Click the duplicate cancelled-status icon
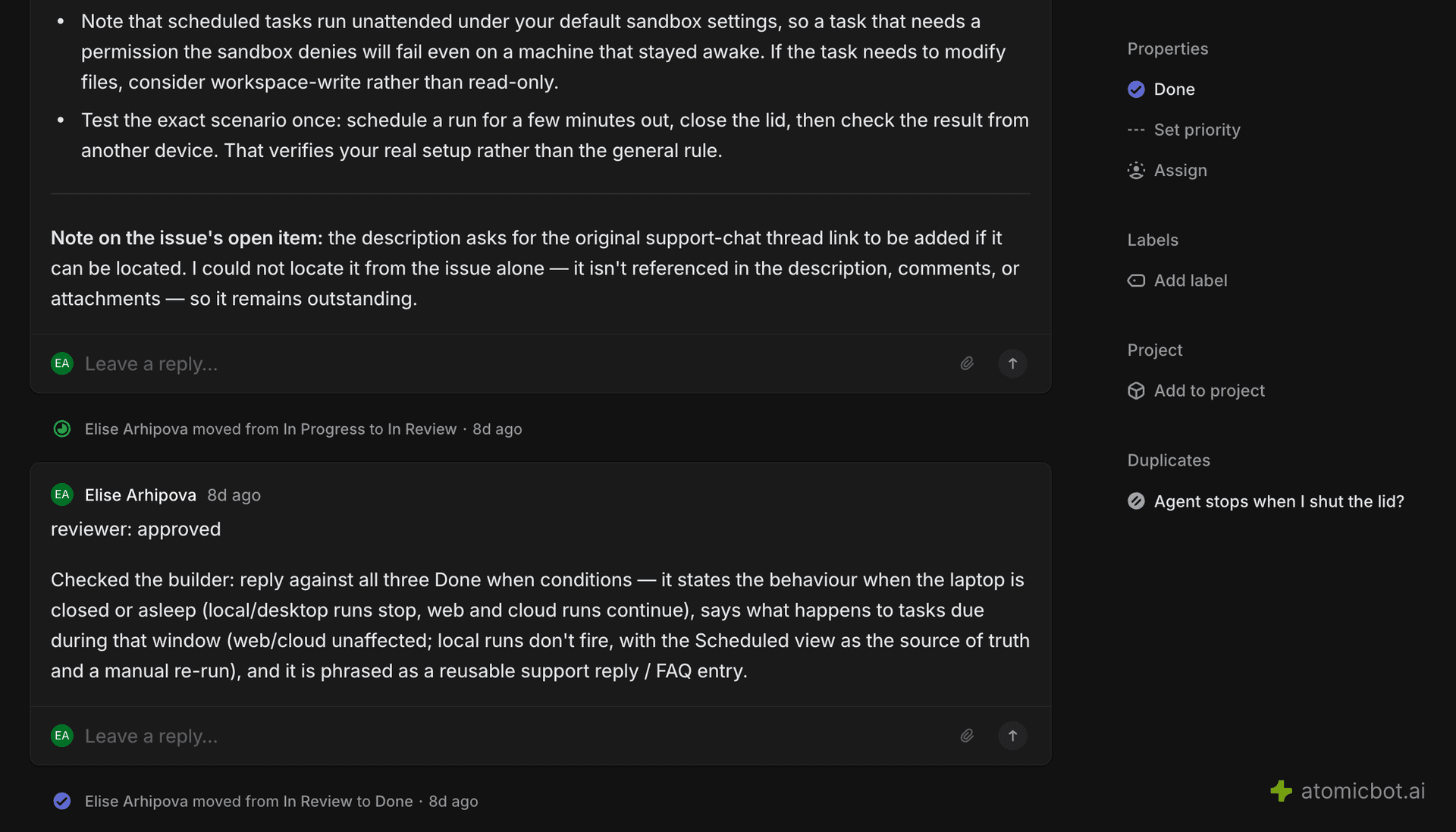This screenshot has width=1456, height=832. click(x=1136, y=501)
